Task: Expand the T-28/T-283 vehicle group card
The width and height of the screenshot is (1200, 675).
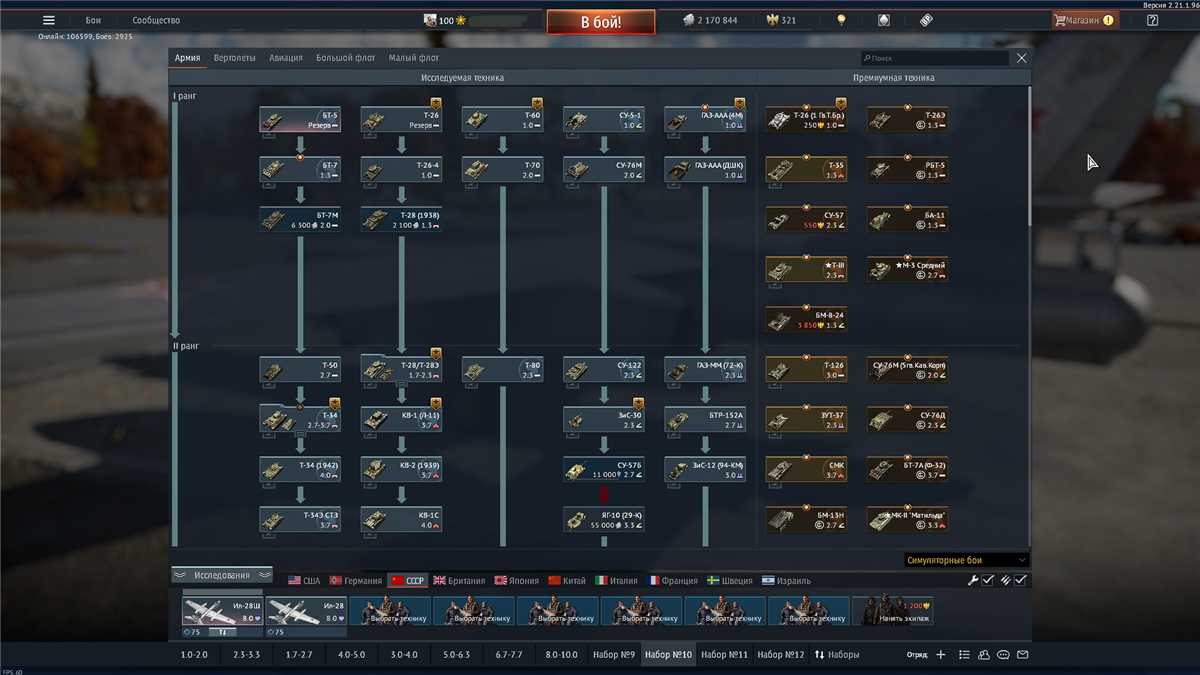Action: pyautogui.click(x=401, y=370)
